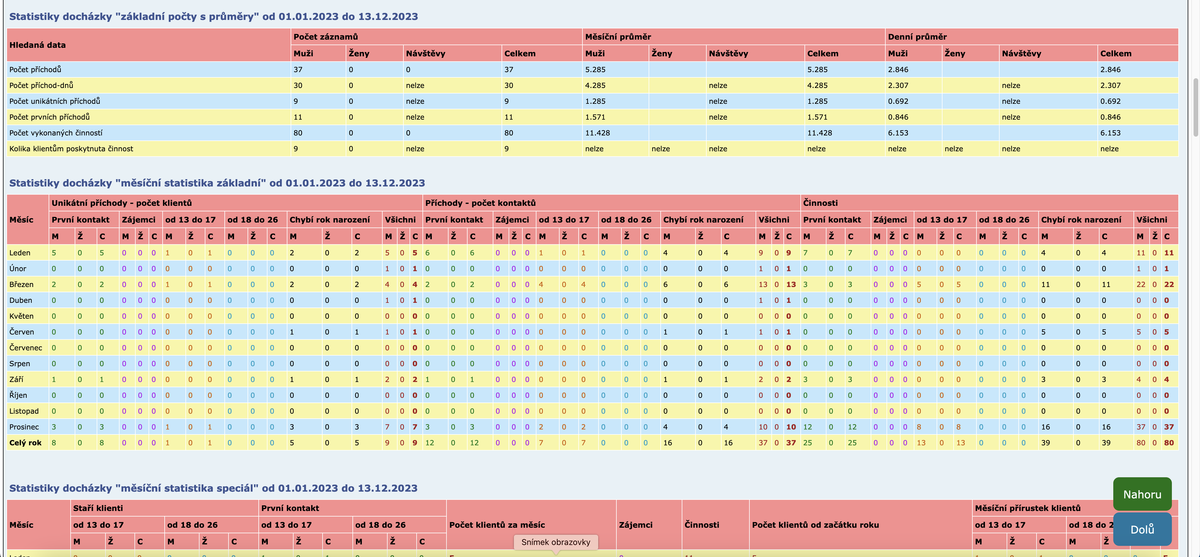Click the 'Denní průměr' header cell

[918, 36]
